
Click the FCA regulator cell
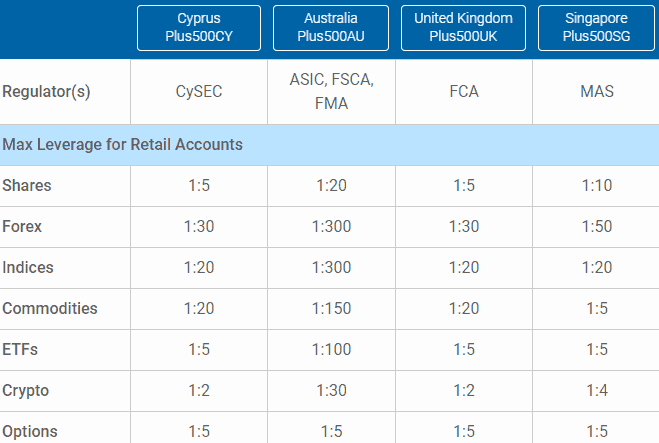[464, 92]
